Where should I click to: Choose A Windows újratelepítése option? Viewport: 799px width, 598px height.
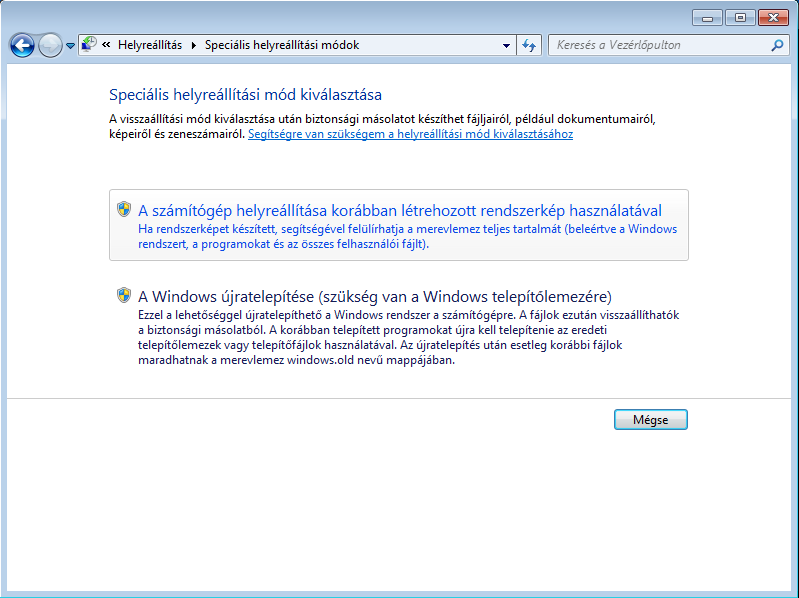pyautogui.click(x=398, y=326)
